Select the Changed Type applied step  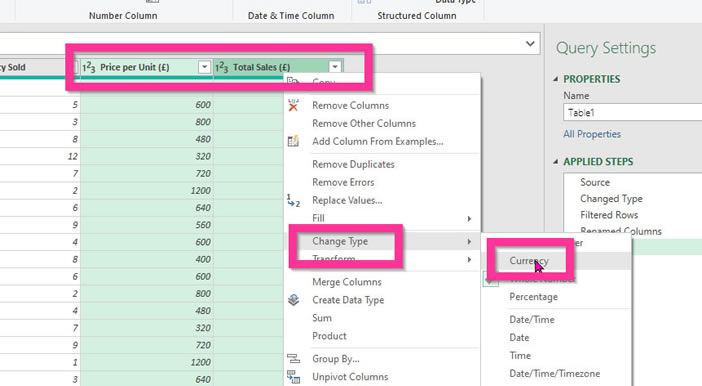tap(611, 198)
